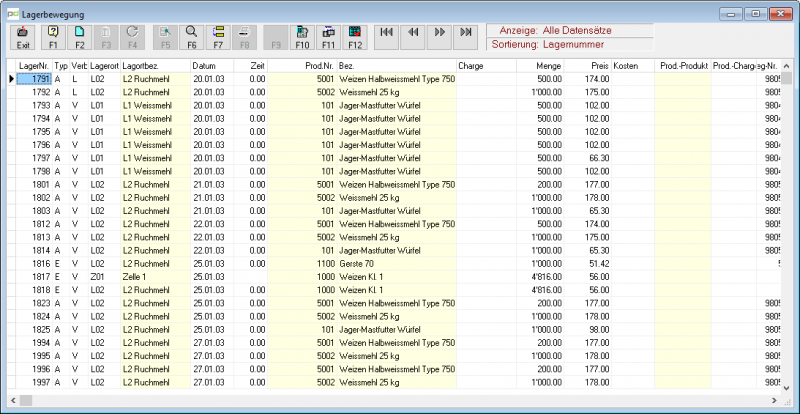
Task: Go to the next record
Action: coord(440,37)
